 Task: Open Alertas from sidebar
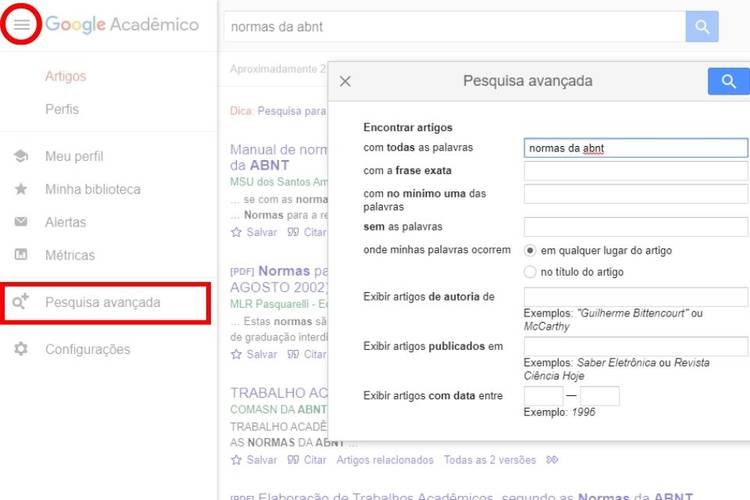click(66, 222)
